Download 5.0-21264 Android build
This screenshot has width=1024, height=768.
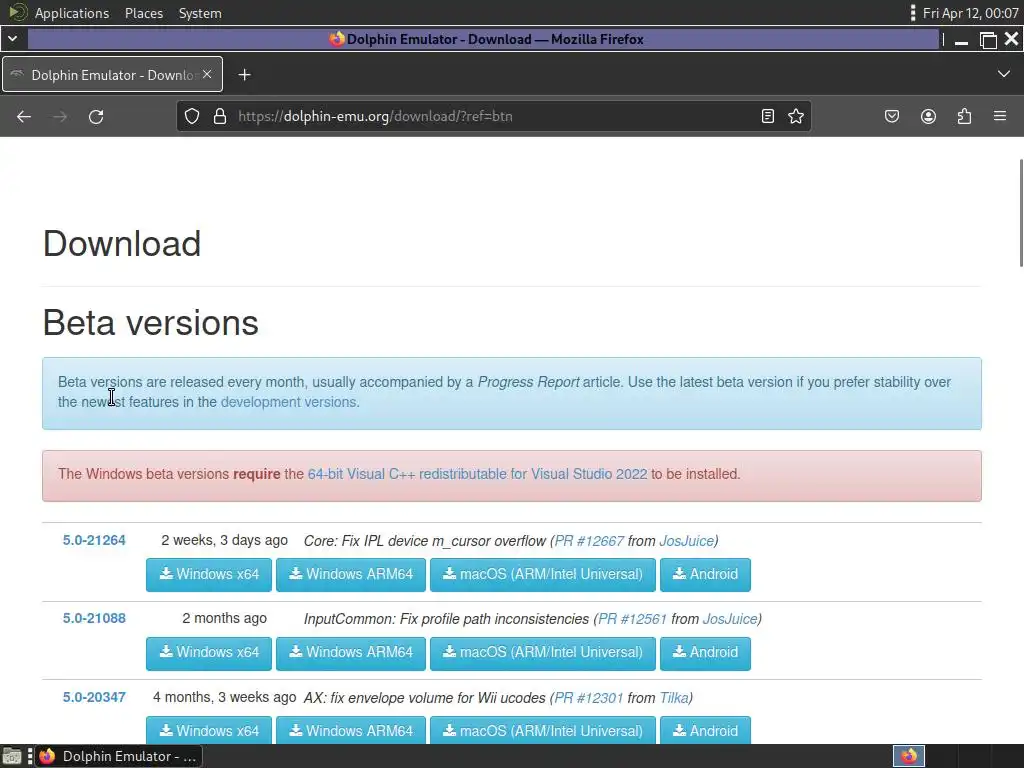[x=705, y=575]
